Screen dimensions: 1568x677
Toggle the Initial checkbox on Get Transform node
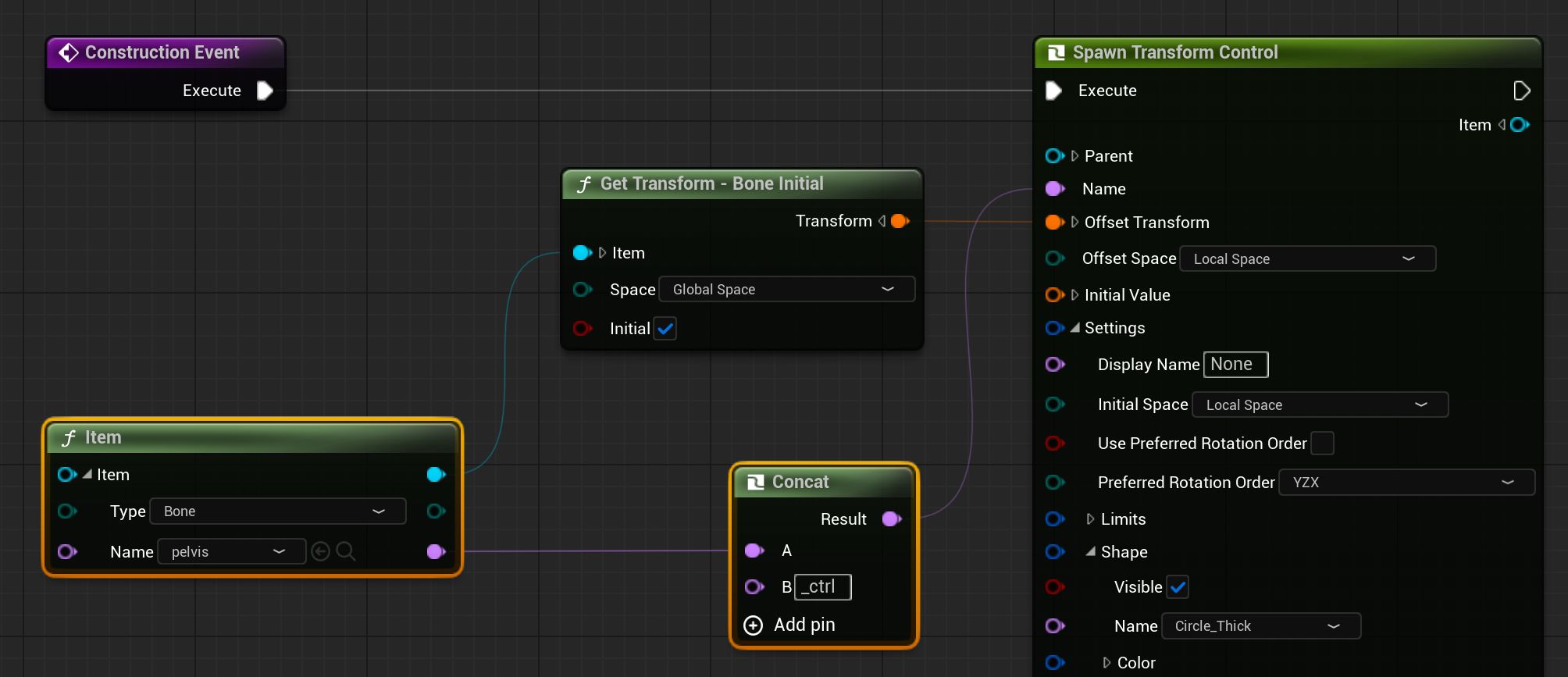(665, 329)
